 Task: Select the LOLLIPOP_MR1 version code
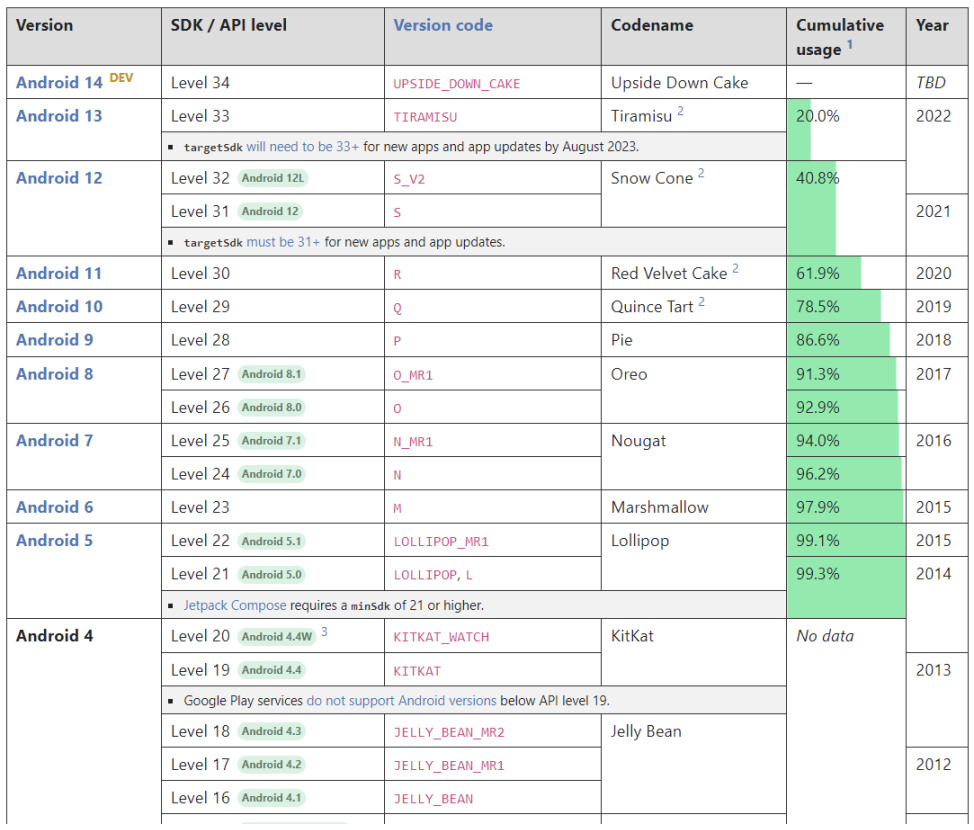441,542
